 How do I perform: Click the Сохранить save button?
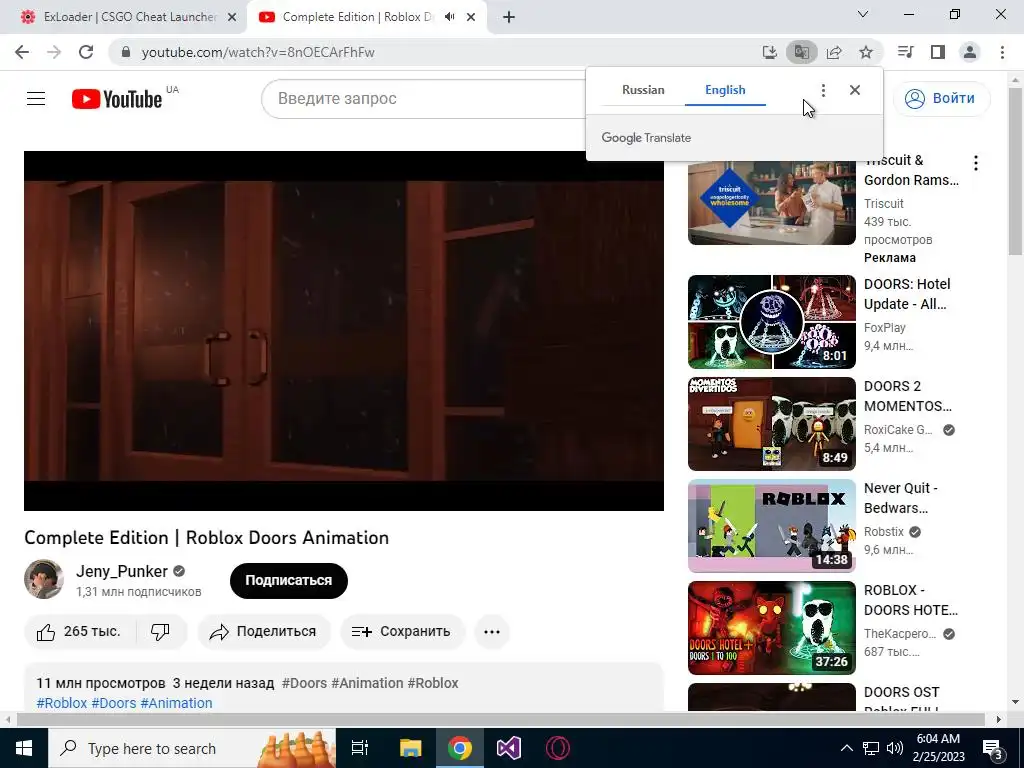click(x=402, y=632)
